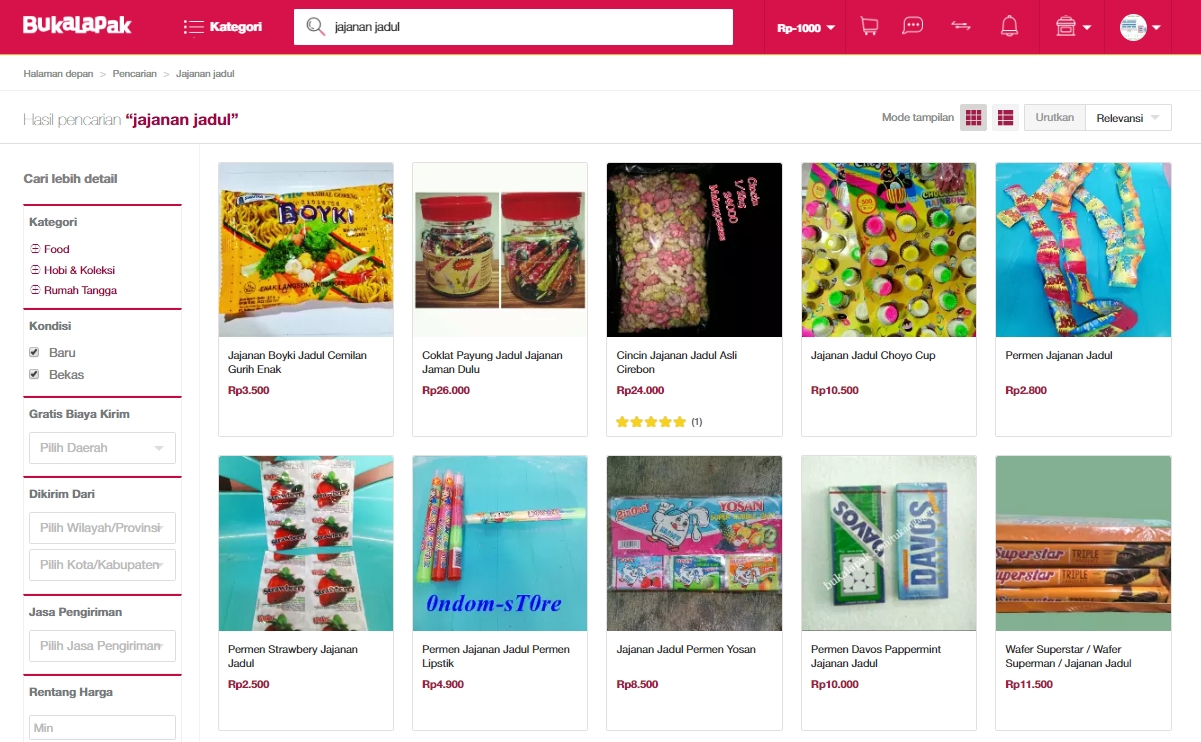
Task: Open the shopping cart icon
Action: (x=869, y=27)
